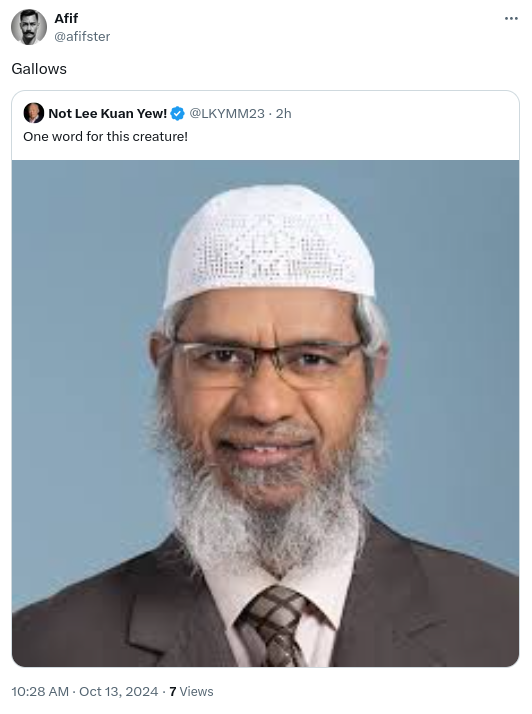
Task: Open the @afifster handle link
Action: pyautogui.click(x=82, y=36)
